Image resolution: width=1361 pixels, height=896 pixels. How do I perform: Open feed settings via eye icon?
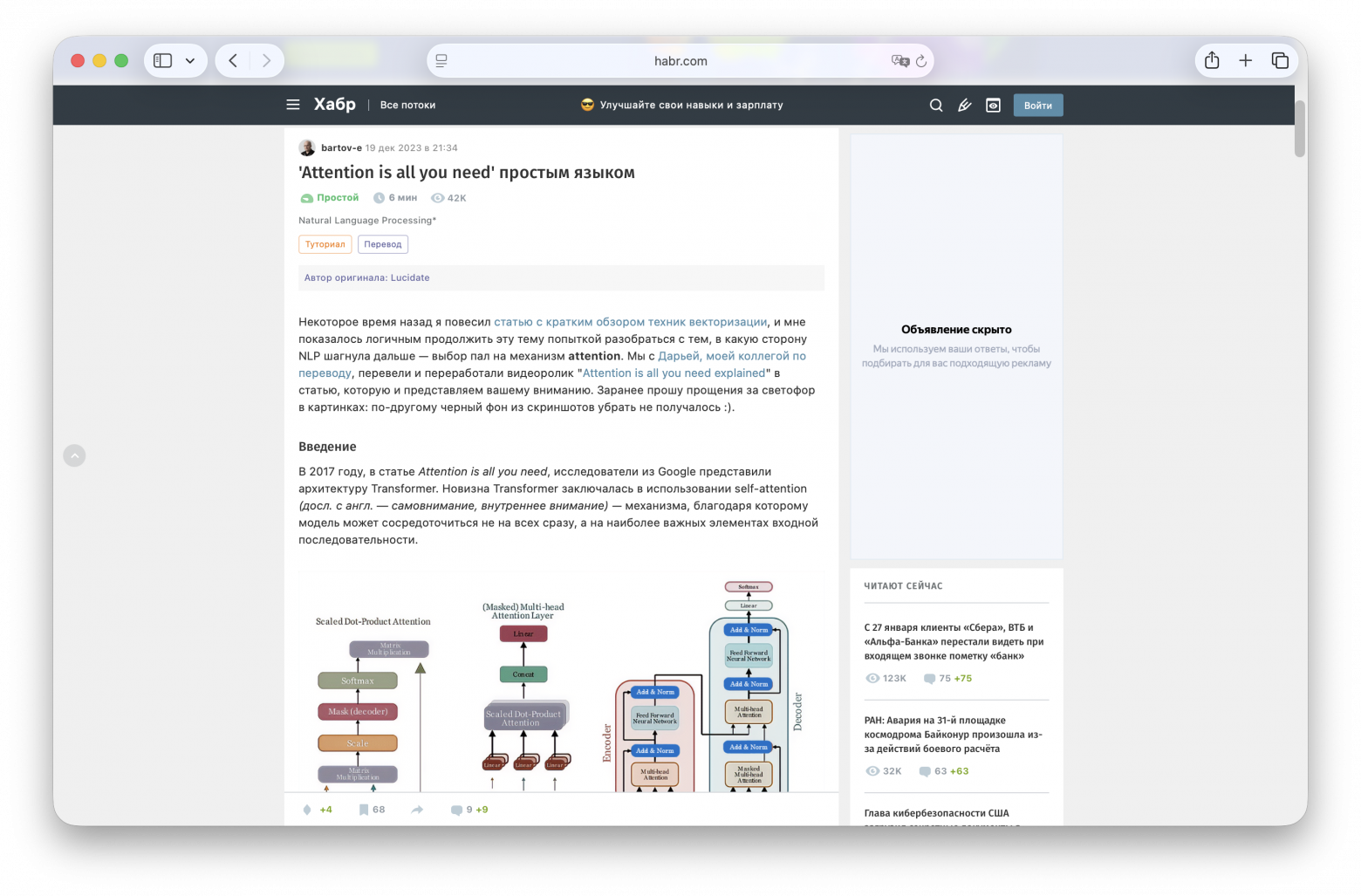click(x=993, y=105)
